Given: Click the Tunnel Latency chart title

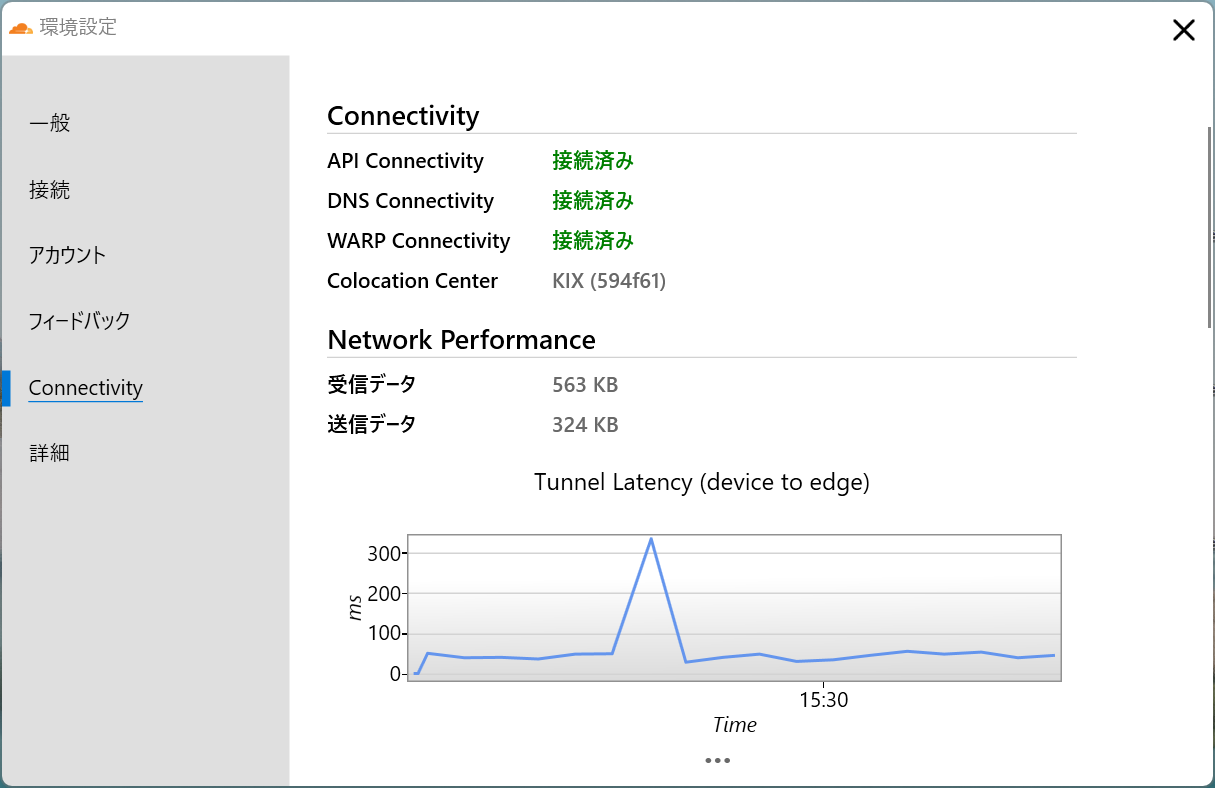Looking at the screenshot, I should 702,482.
